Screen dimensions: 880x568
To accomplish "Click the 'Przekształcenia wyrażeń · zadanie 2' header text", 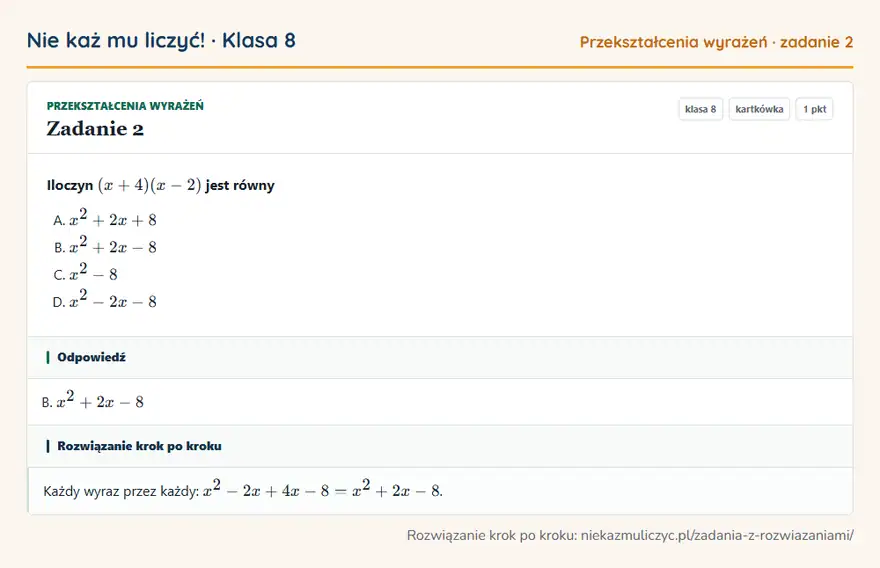I will pyautogui.click(x=716, y=42).
